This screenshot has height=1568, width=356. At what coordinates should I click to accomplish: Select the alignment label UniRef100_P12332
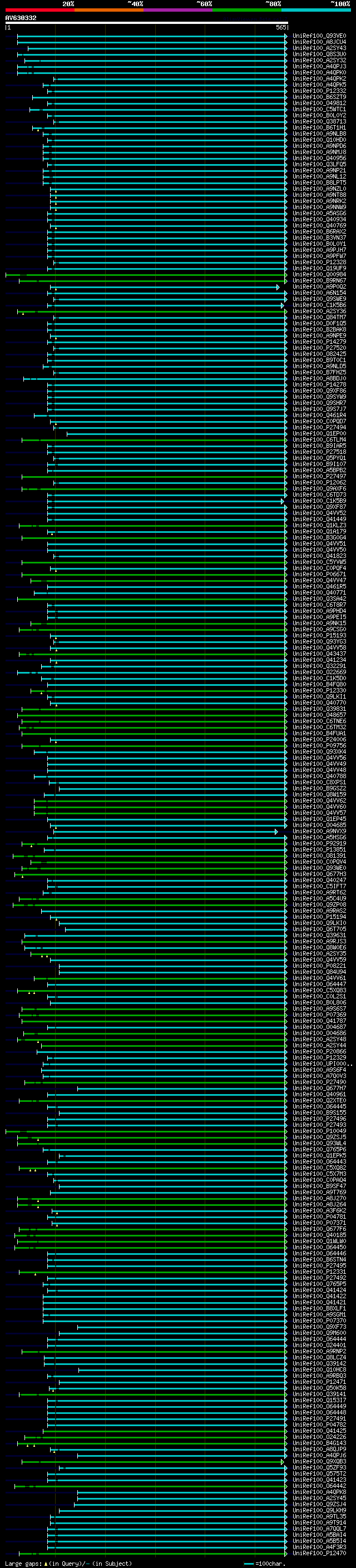pos(319,91)
